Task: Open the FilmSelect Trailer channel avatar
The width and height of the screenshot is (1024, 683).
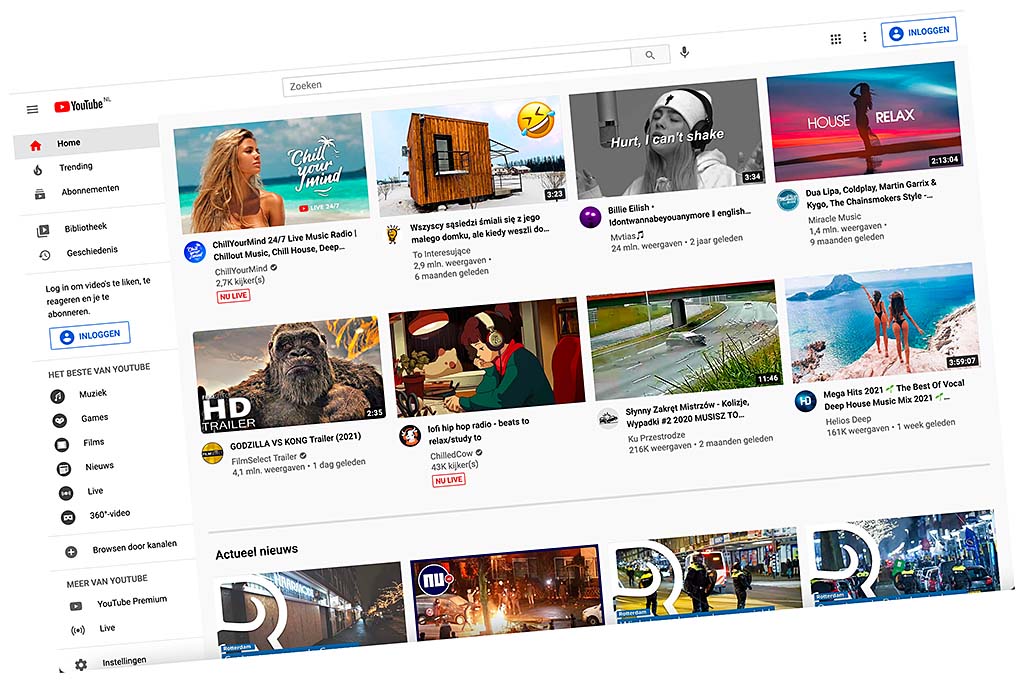Action: [x=212, y=453]
